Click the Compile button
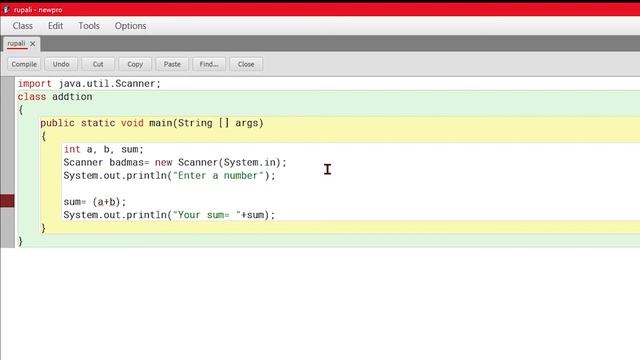 tap(24, 64)
